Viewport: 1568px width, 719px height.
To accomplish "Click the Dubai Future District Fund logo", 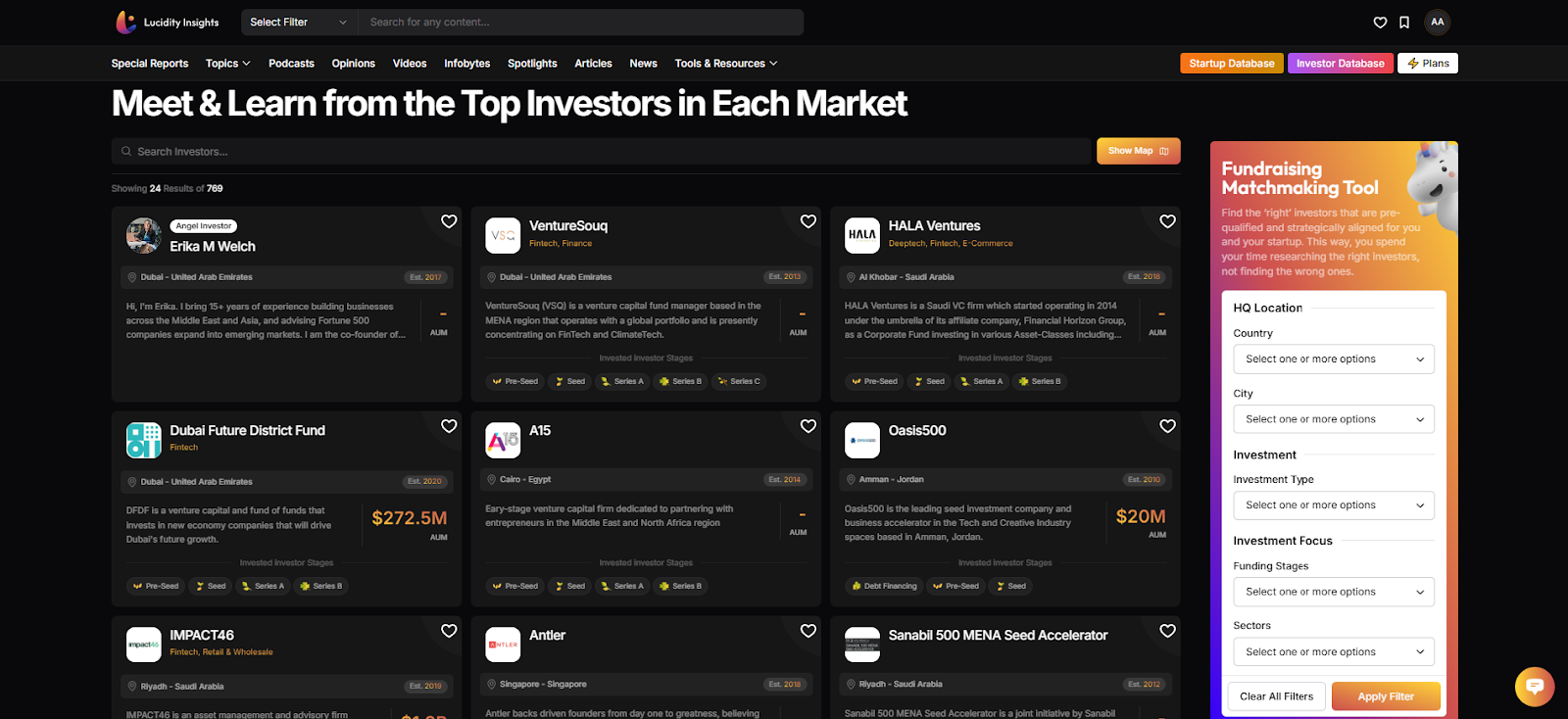I will 144,440.
